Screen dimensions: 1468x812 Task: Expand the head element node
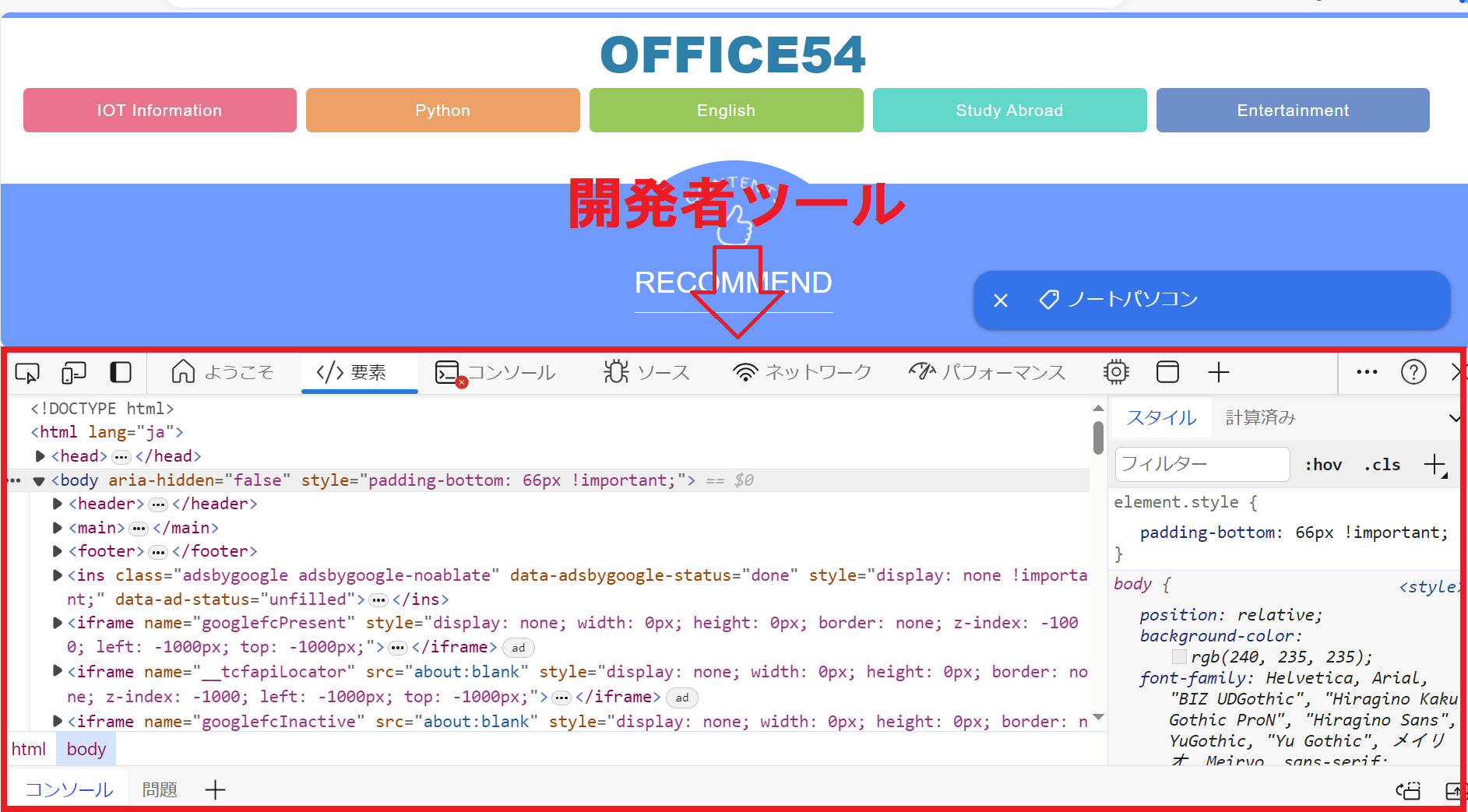pos(40,456)
